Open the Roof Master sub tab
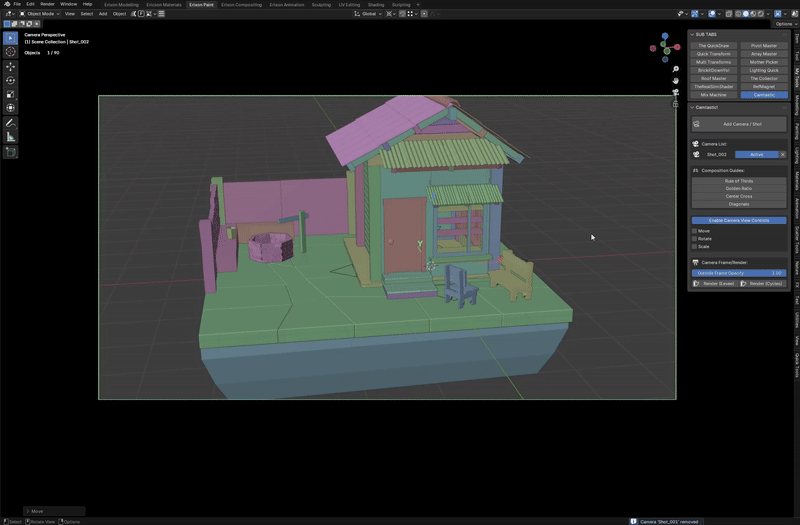Viewport: 800px width, 525px height. click(x=713, y=79)
